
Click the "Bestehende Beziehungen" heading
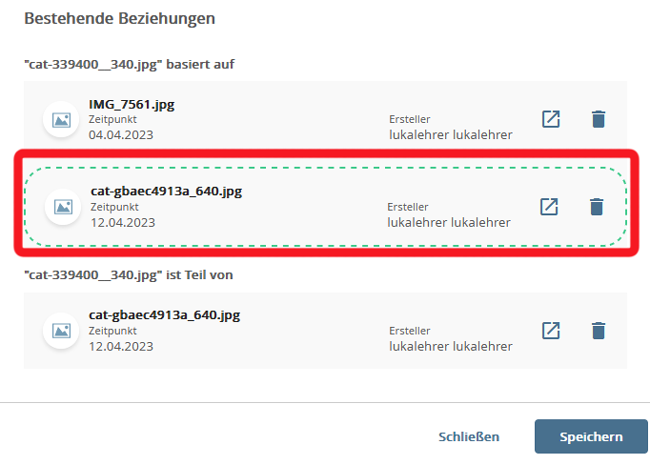pos(120,19)
